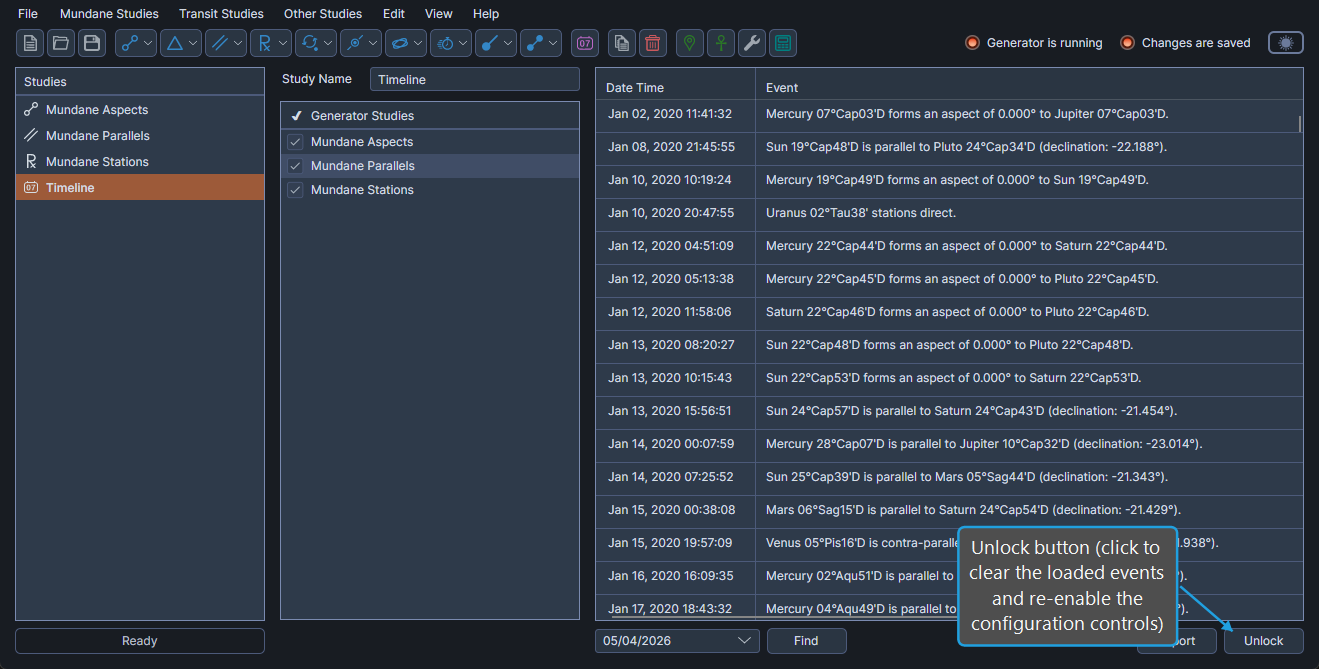Click the two-dot connector toolbar icon

click(x=534, y=43)
